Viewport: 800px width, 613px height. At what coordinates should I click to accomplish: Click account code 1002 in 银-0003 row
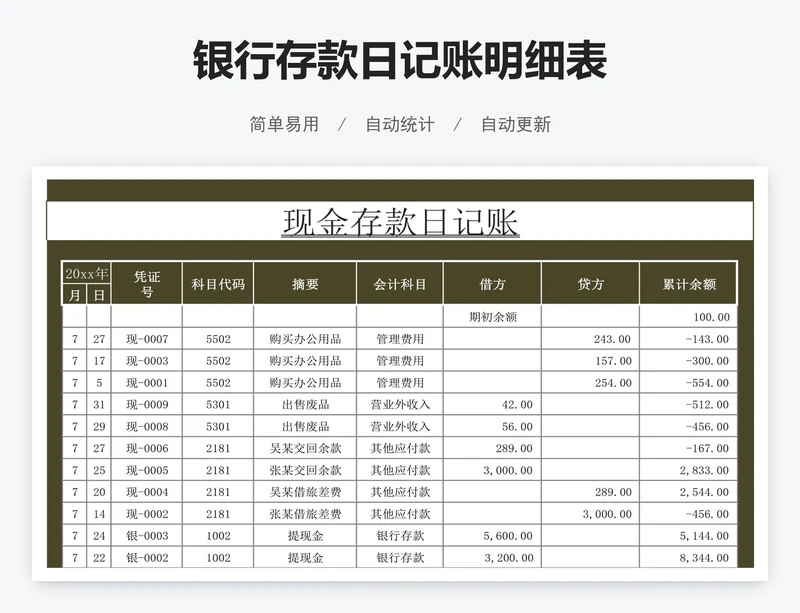[218, 536]
